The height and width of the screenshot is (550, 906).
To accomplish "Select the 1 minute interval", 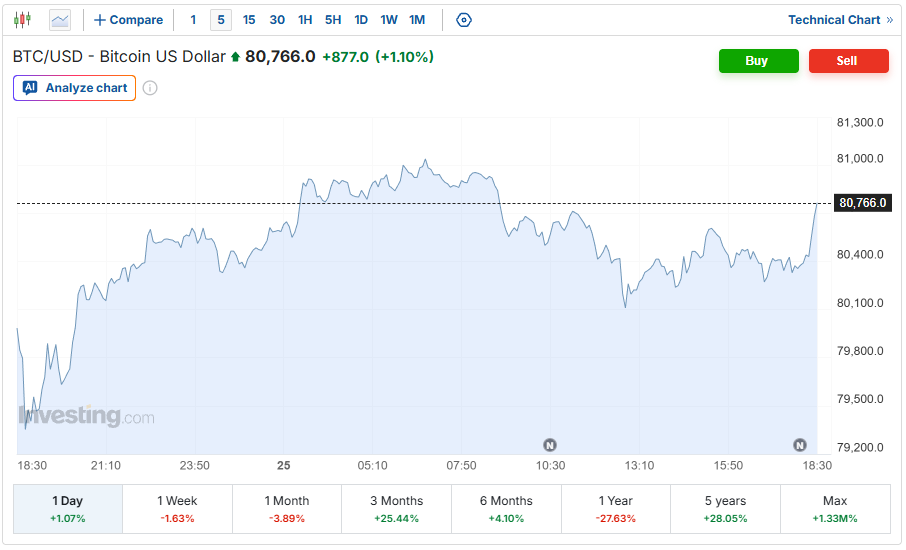I will pyautogui.click(x=193, y=20).
